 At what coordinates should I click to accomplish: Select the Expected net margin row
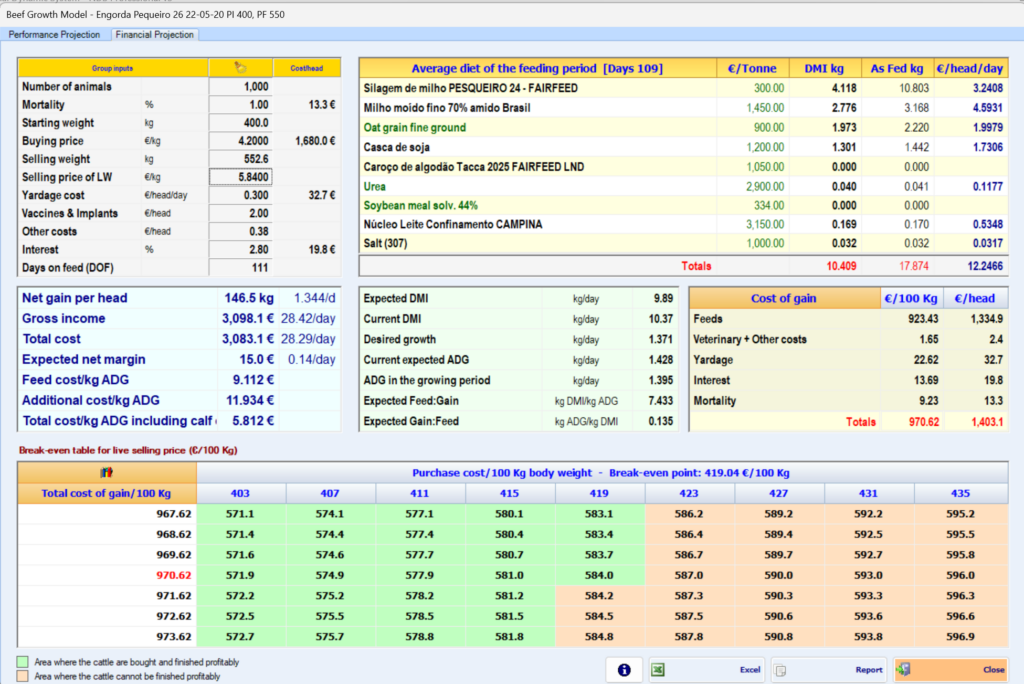click(x=179, y=359)
